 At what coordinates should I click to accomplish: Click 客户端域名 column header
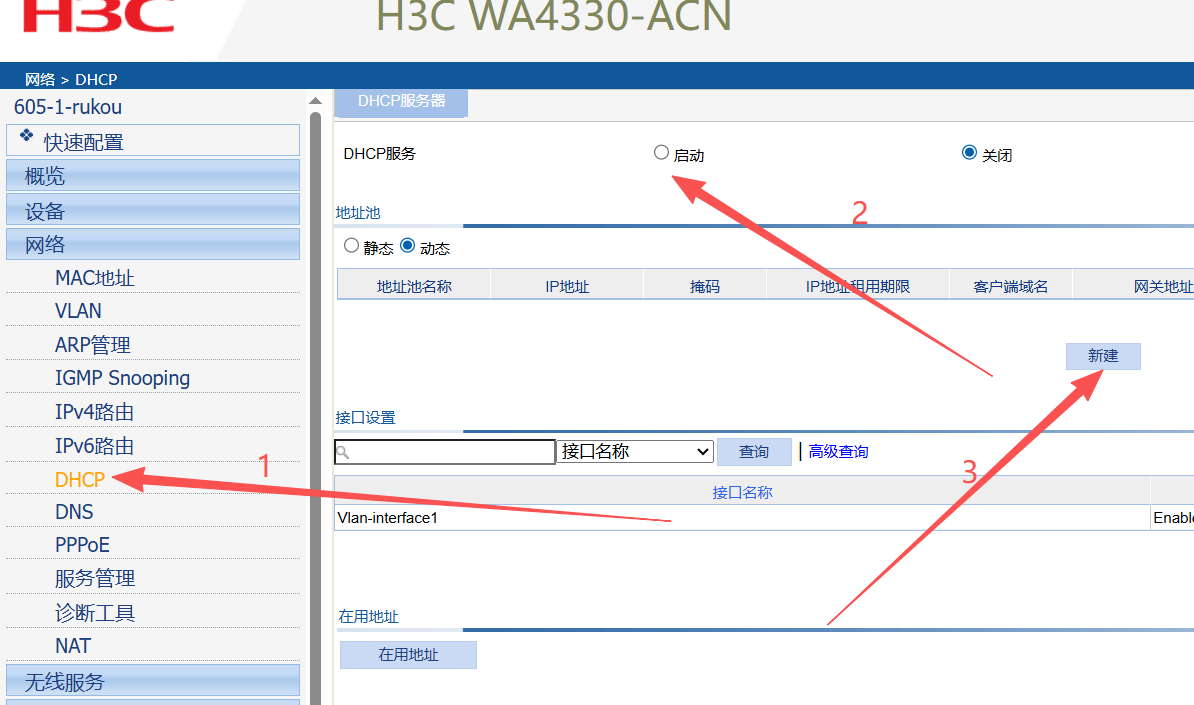1010,286
